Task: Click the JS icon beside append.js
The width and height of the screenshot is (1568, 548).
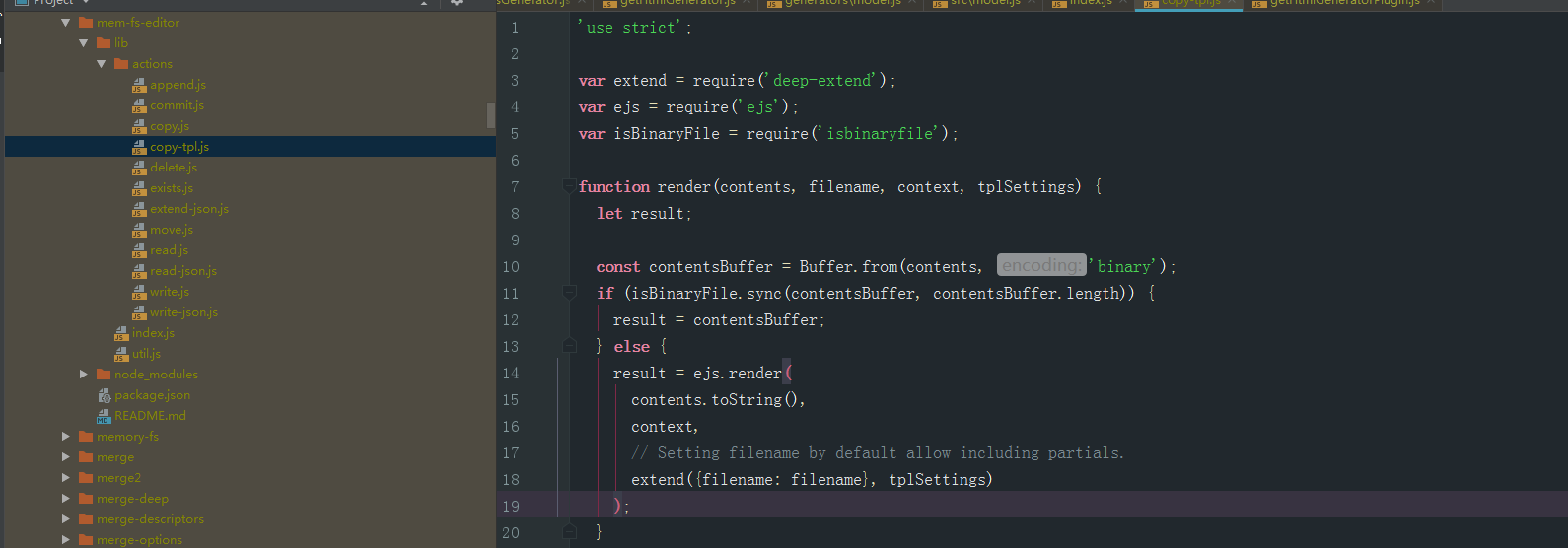Action: 139,86
